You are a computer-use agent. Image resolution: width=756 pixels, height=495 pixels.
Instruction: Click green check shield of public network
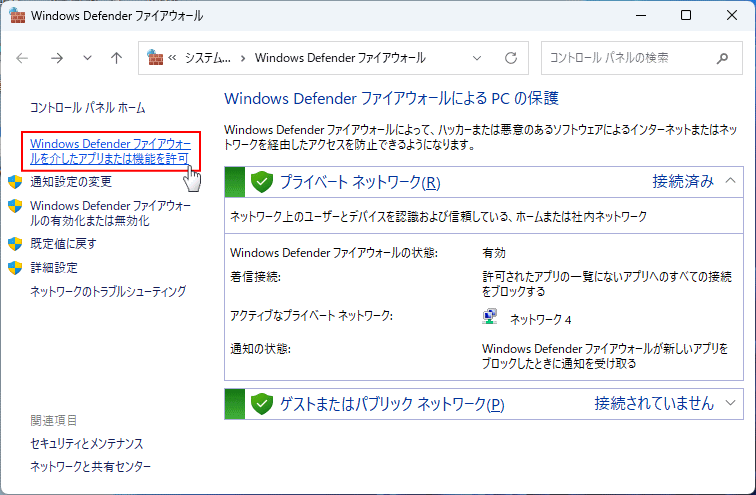click(262, 404)
